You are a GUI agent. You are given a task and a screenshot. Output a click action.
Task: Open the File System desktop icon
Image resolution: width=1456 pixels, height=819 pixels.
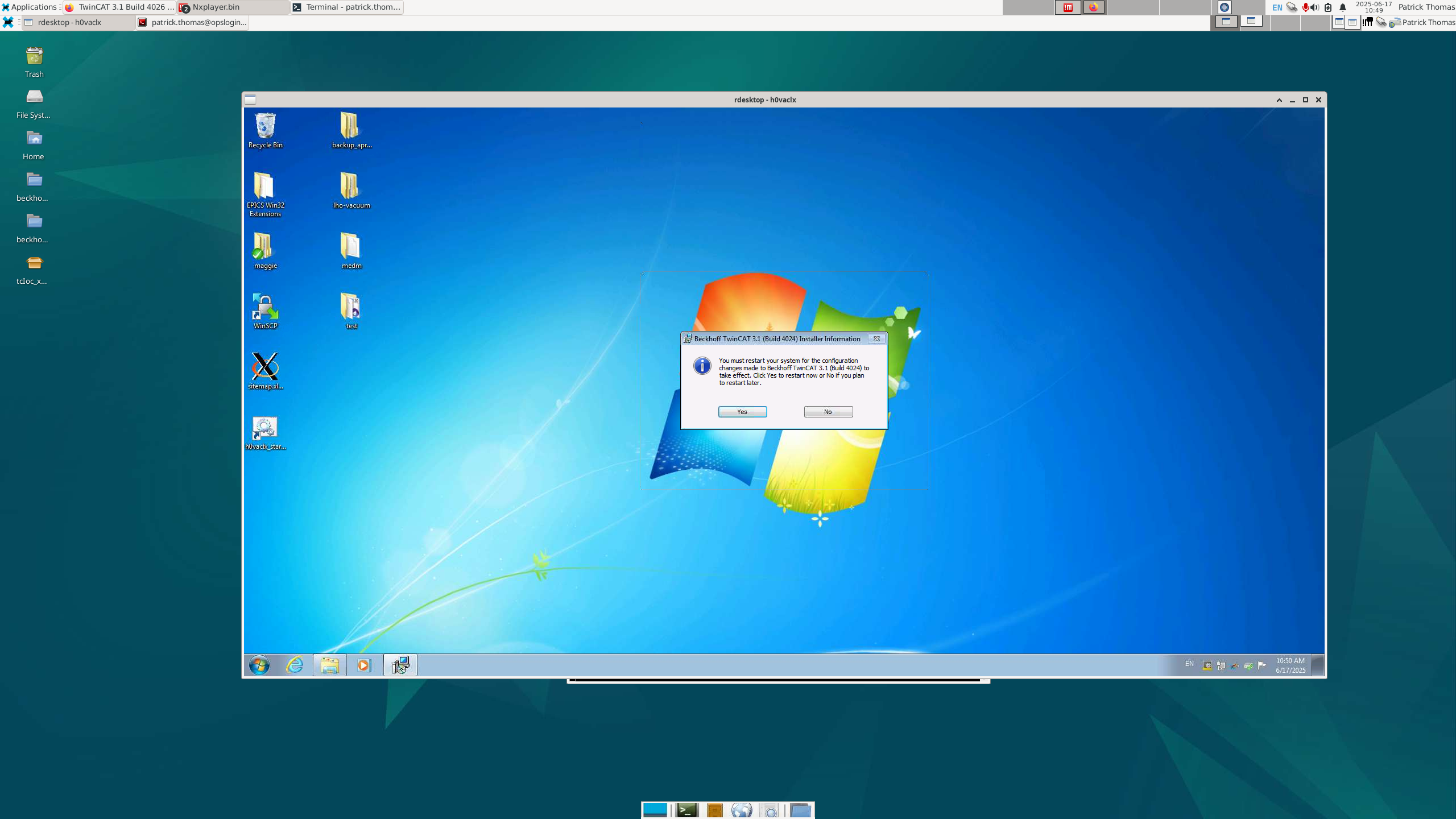click(x=34, y=104)
